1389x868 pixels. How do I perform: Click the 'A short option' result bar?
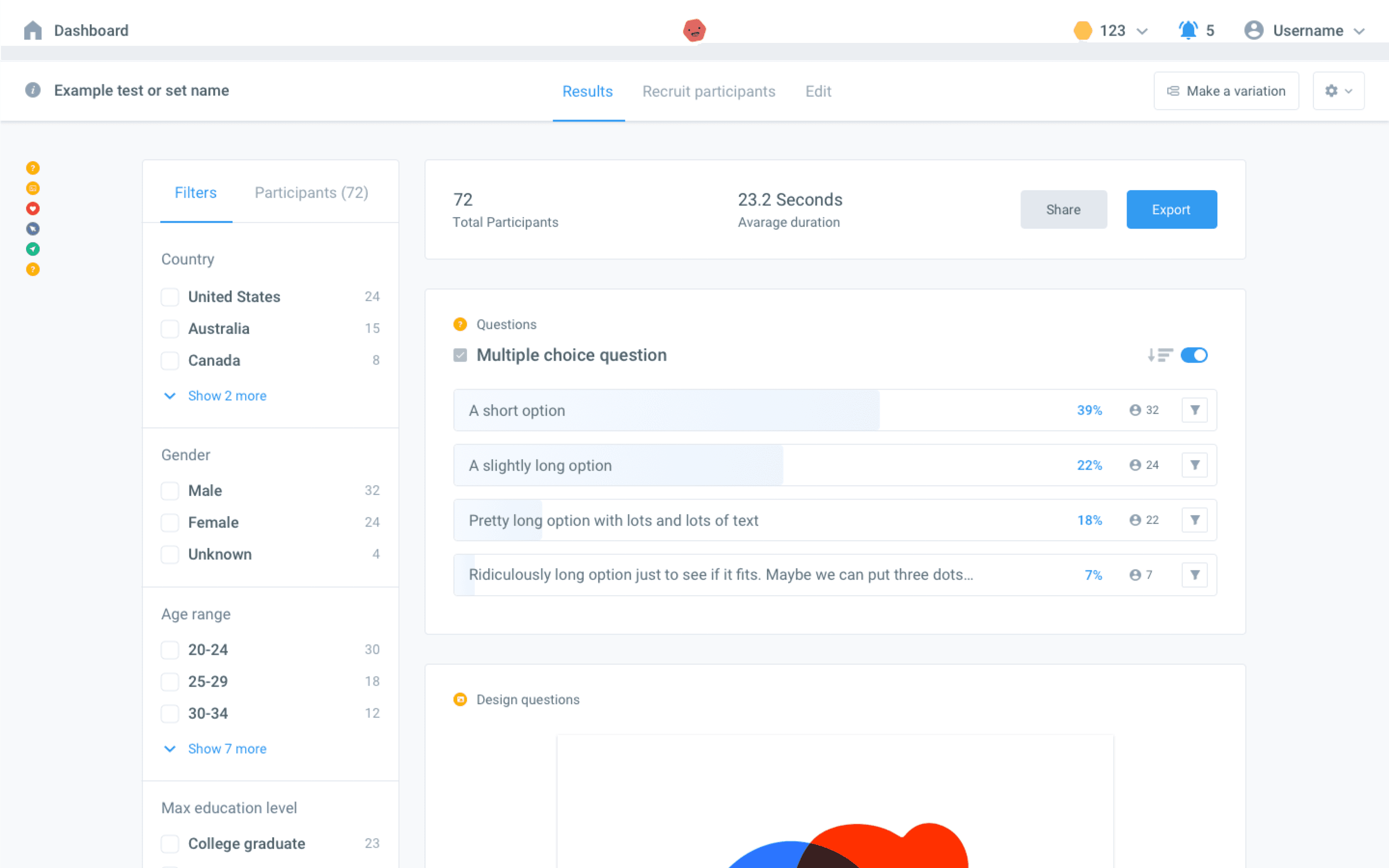point(834,410)
